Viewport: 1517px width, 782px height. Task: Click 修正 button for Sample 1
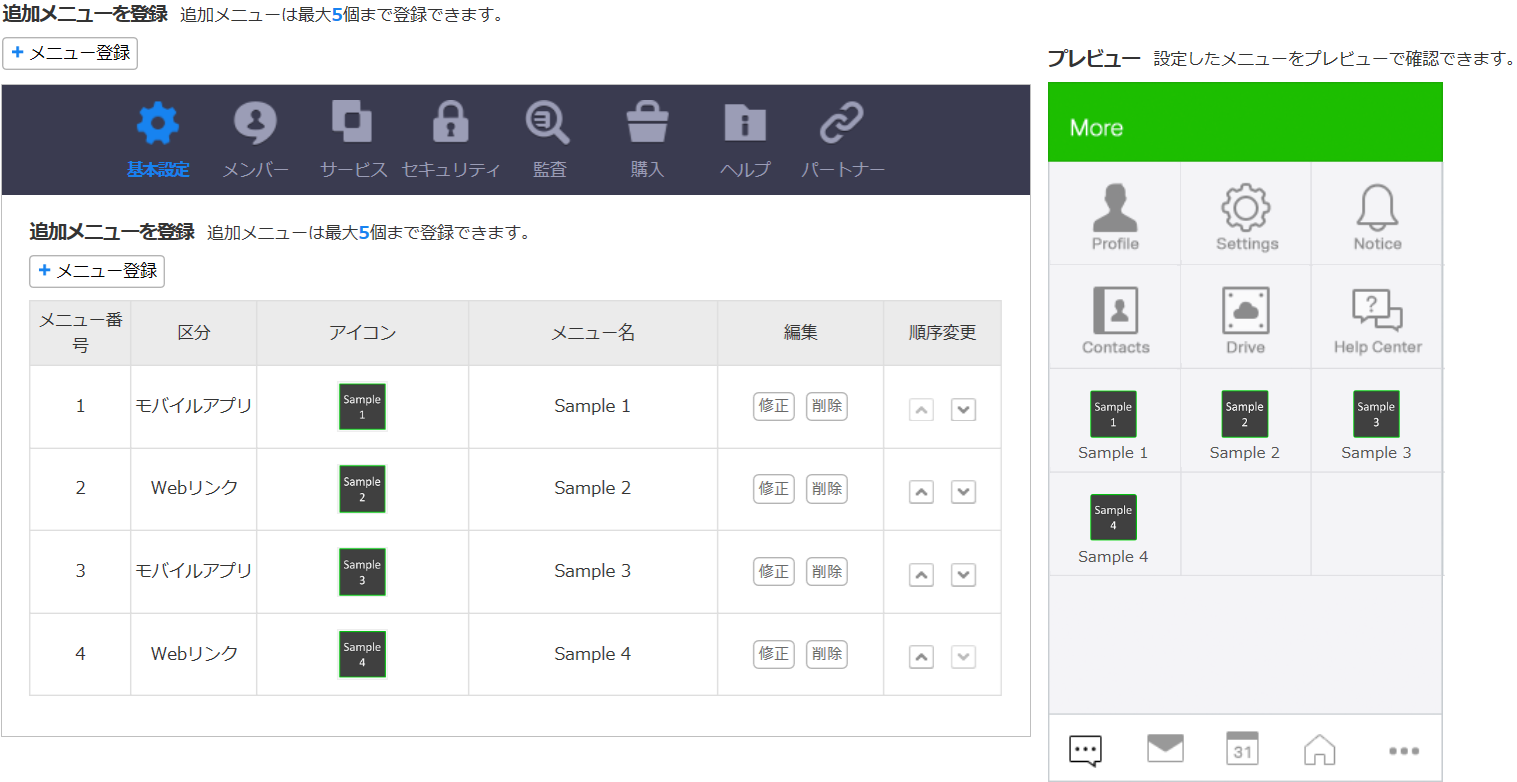(x=774, y=406)
